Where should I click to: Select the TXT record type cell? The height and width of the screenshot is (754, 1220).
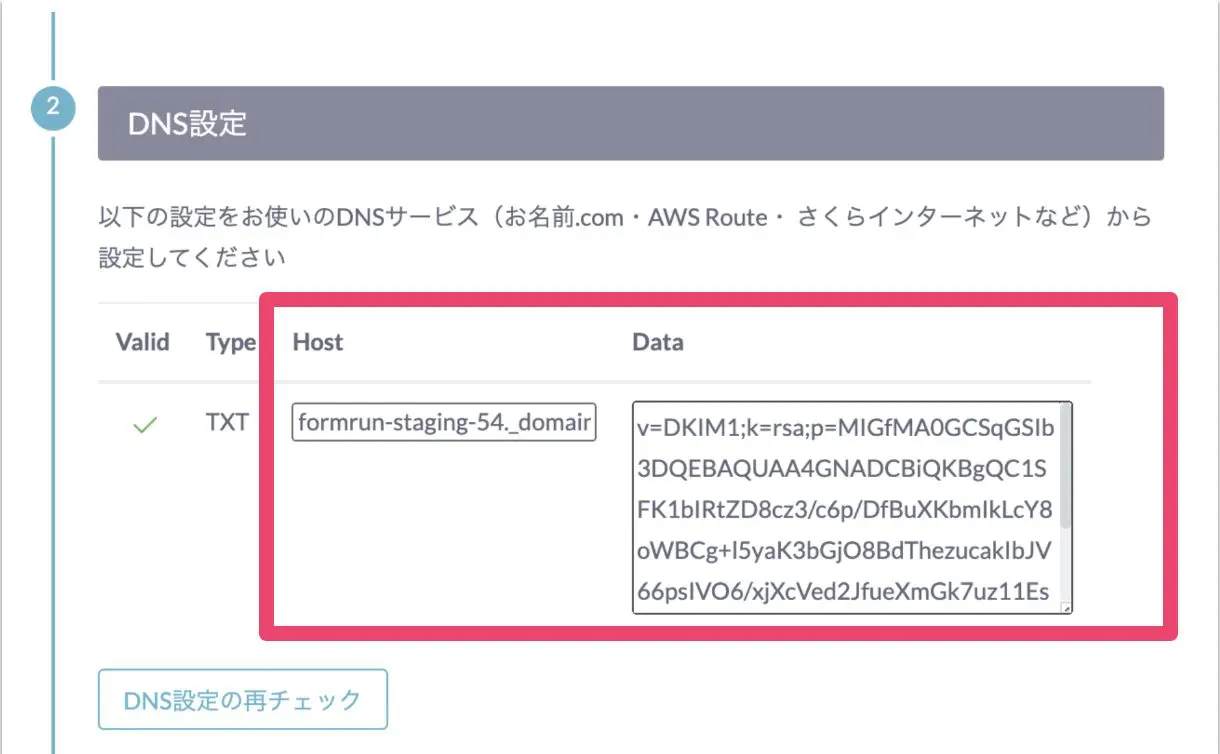(x=227, y=422)
